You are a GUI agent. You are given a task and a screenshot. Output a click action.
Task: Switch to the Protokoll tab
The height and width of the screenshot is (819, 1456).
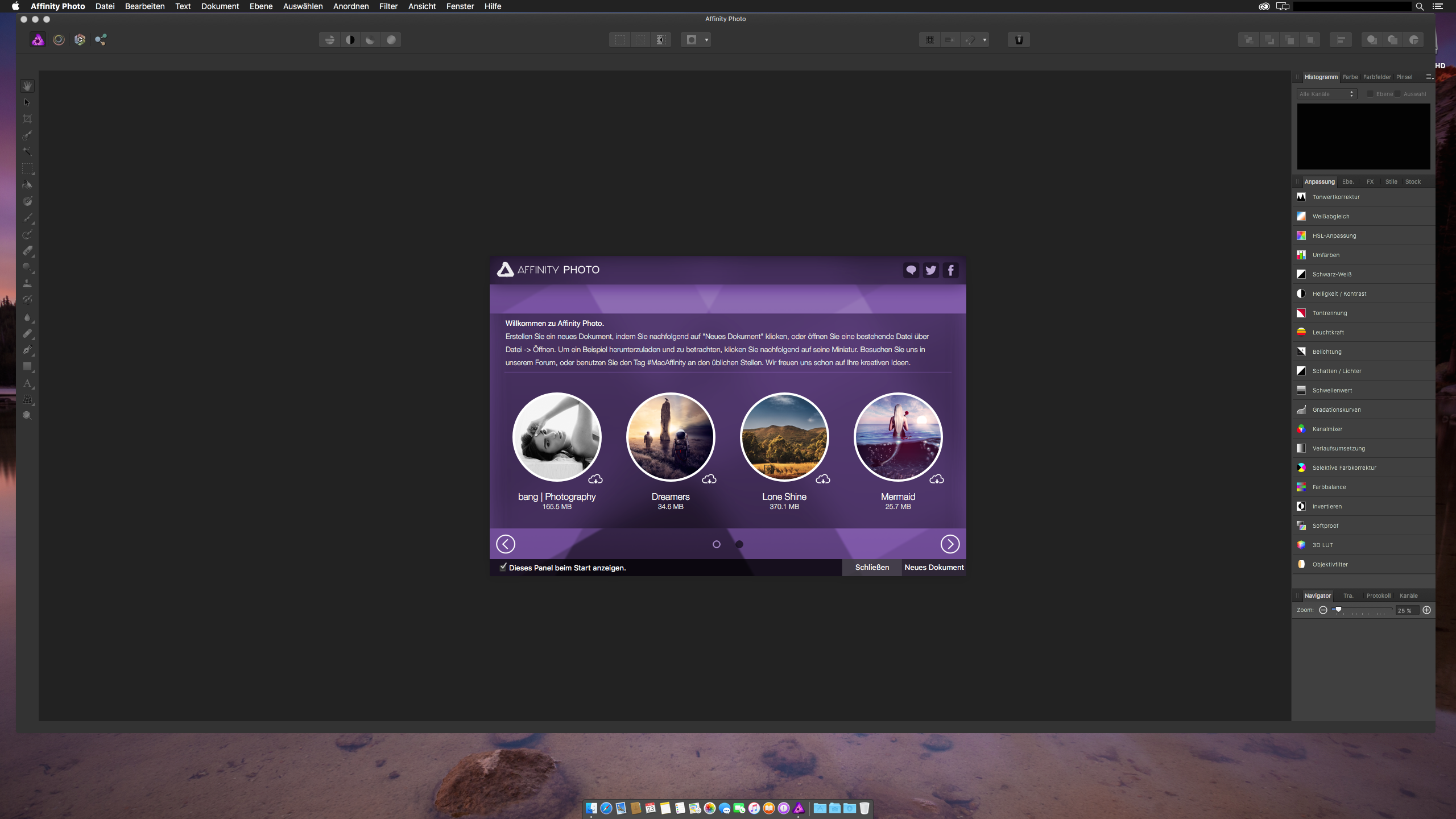pos(1379,595)
